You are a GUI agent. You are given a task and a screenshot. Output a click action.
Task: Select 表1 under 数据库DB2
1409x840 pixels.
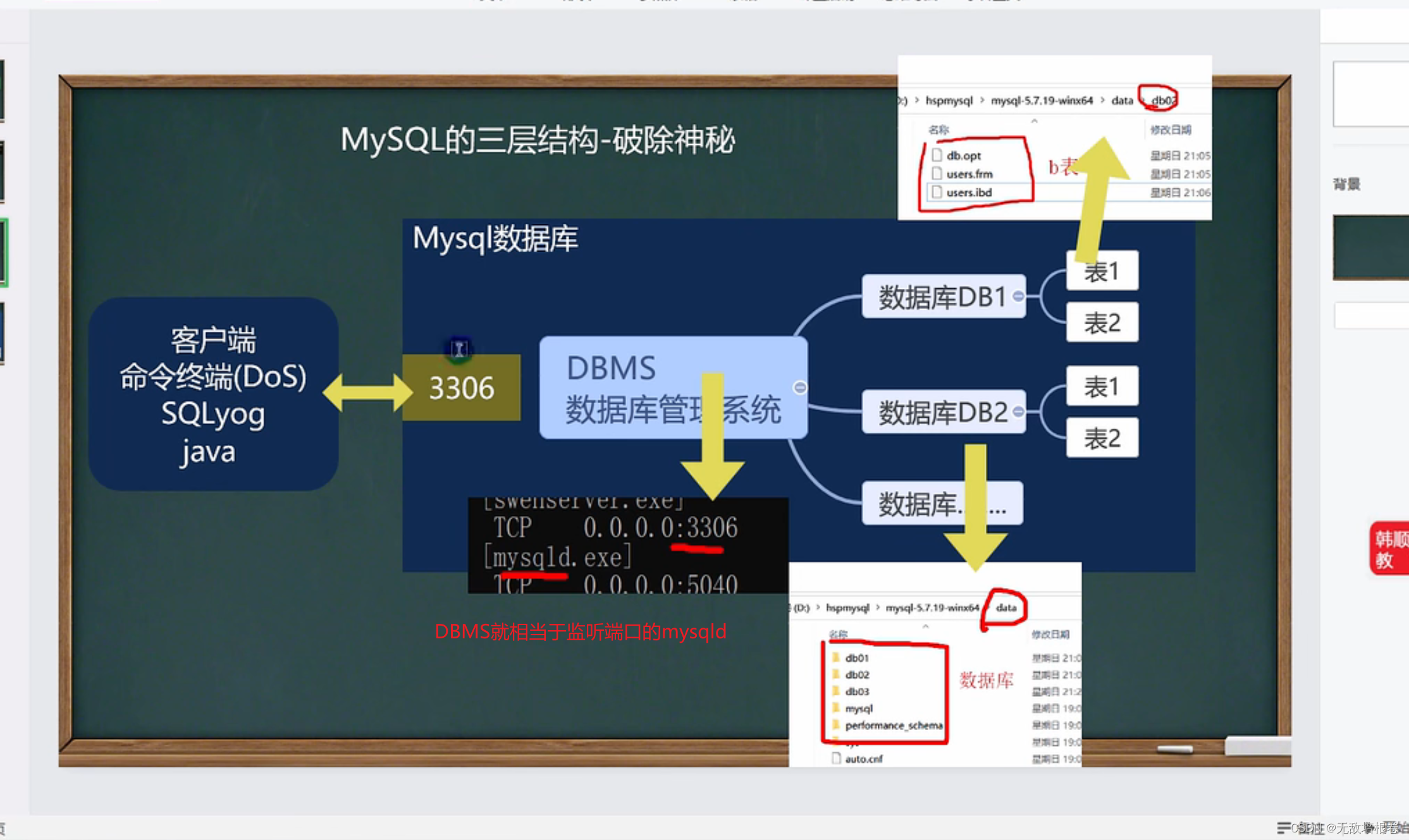1102,386
